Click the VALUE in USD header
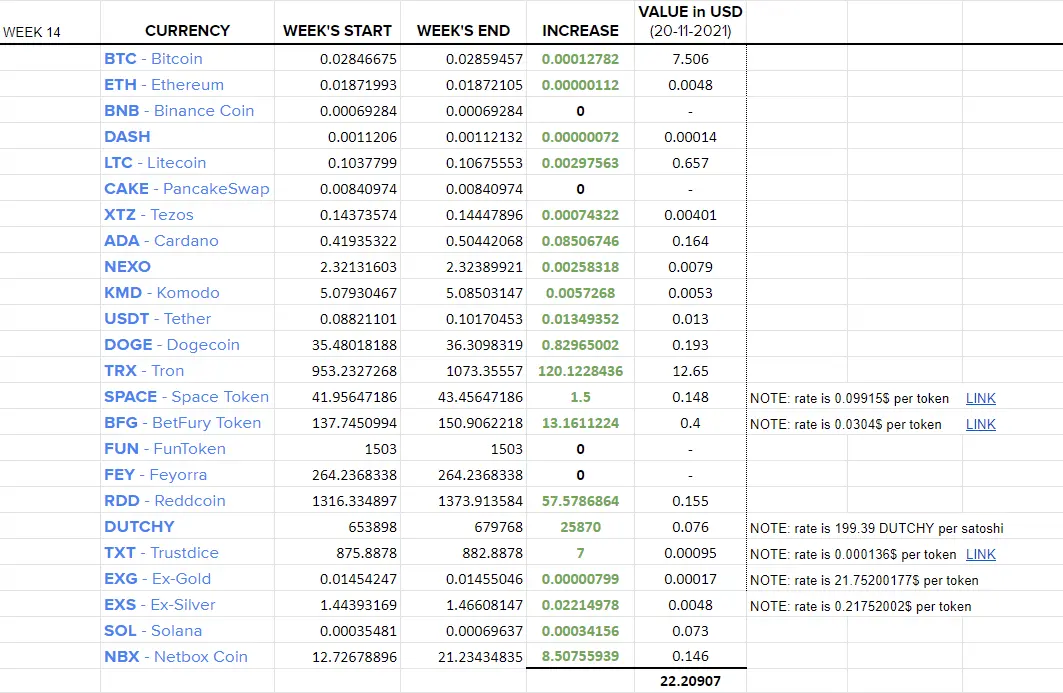The image size is (1063, 693). (690, 21)
